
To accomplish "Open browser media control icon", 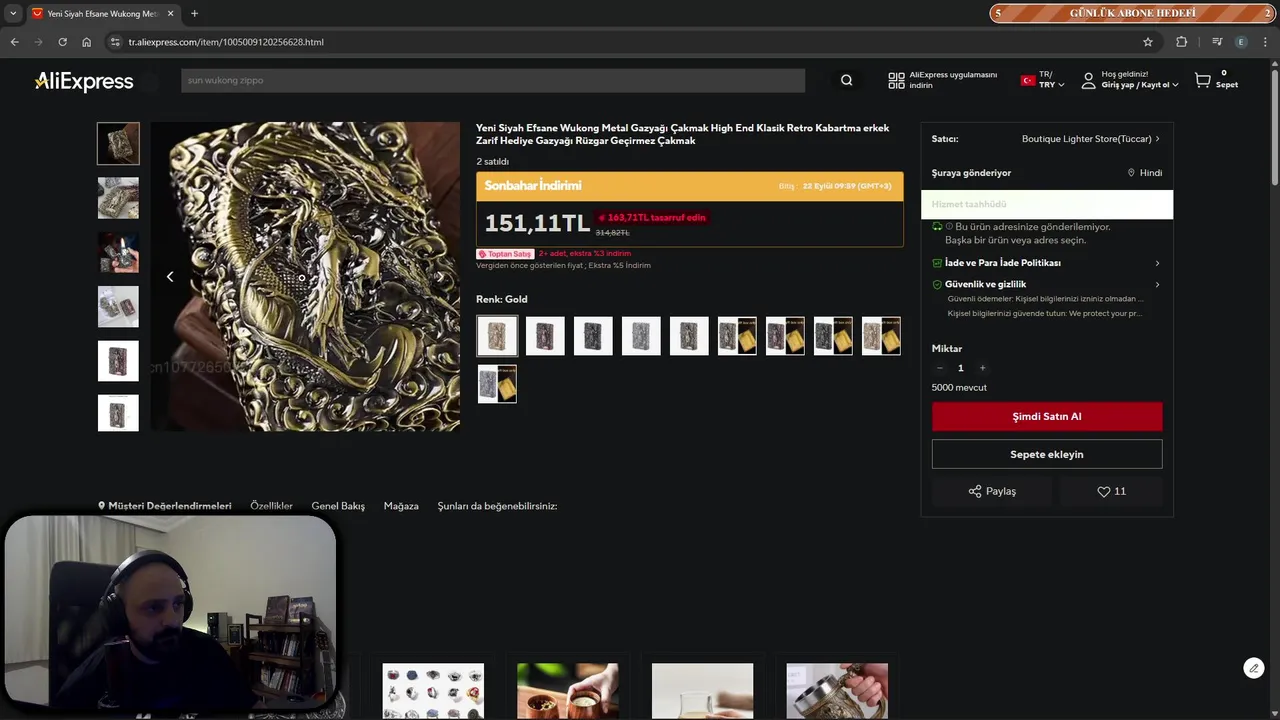I will point(1216,42).
